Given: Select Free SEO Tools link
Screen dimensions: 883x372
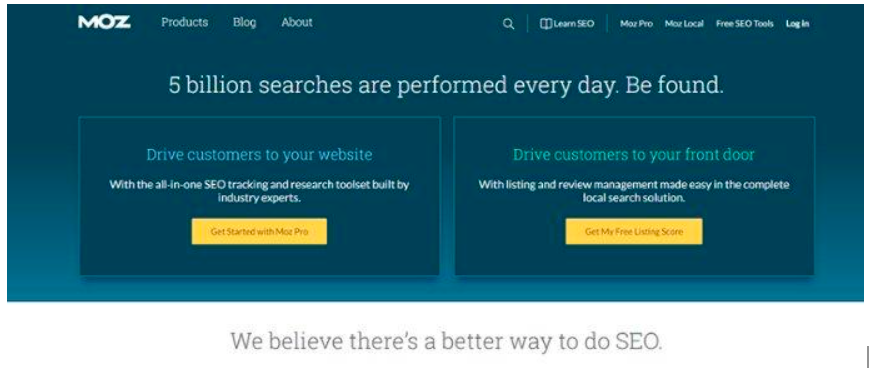Looking at the screenshot, I should coord(744,24).
